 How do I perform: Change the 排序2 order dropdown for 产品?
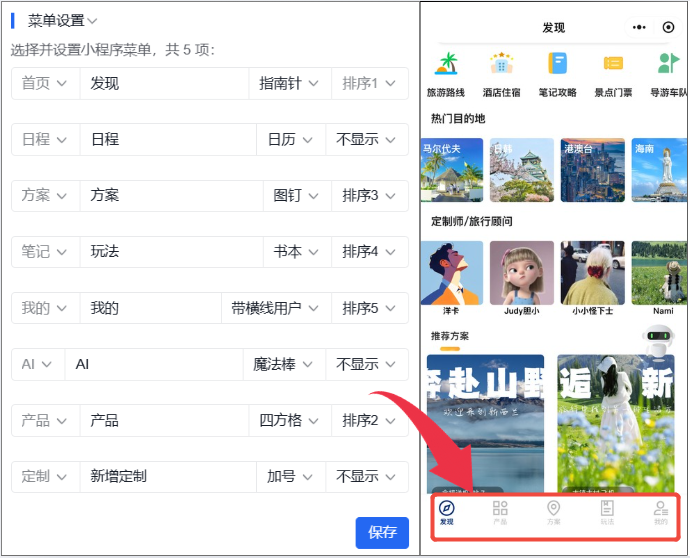tap(369, 421)
